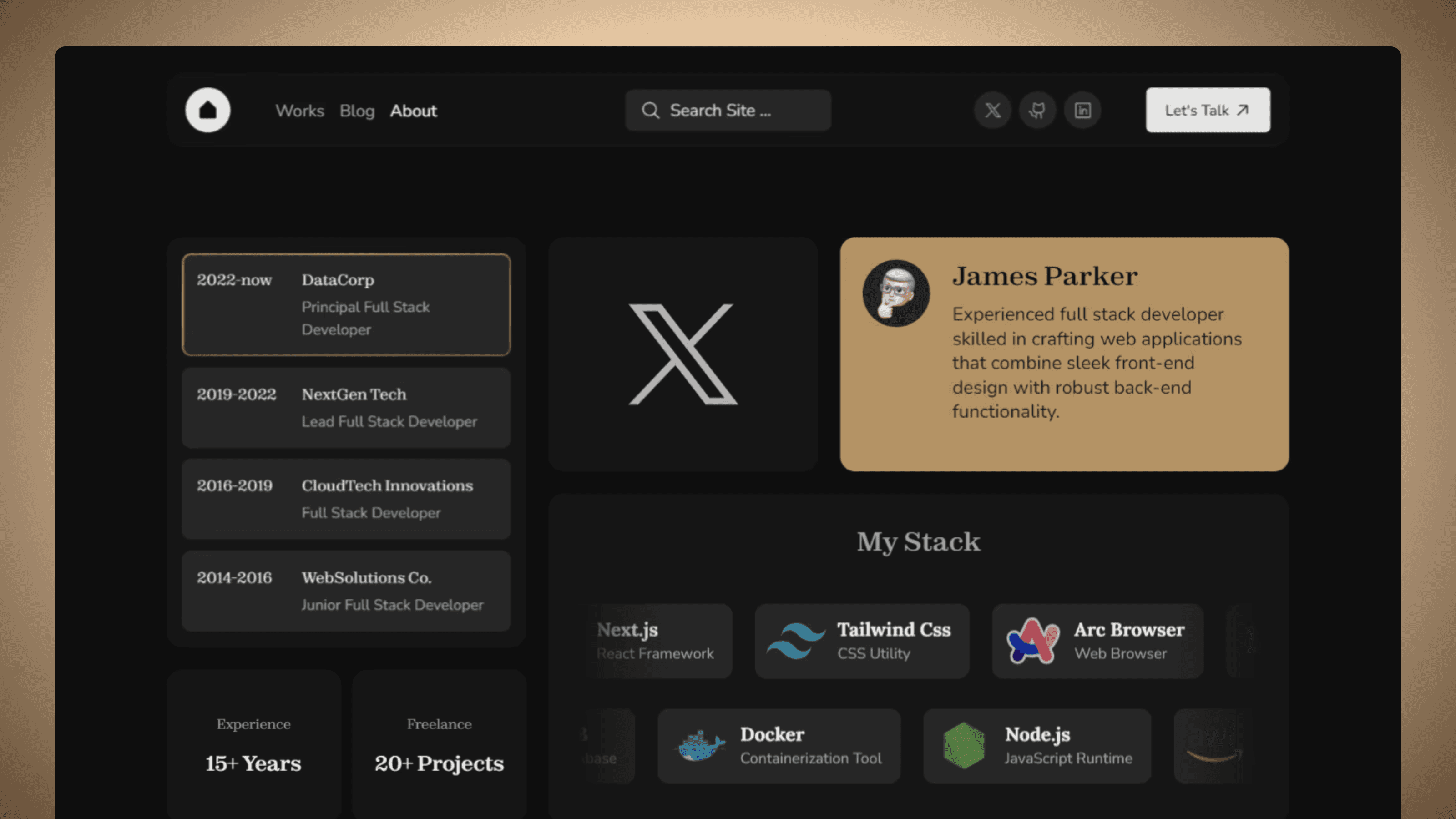Select the DataCorp 2022-now experience entry
The width and height of the screenshot is (1456, 819).
coord(346,305)
